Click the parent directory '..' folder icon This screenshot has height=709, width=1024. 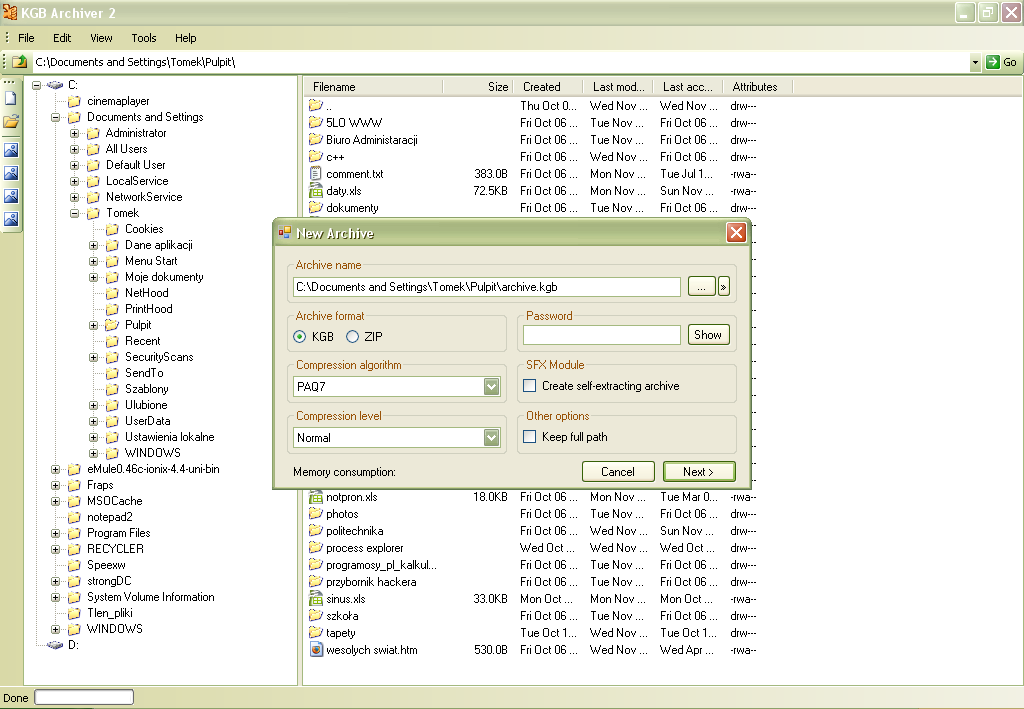316,105
